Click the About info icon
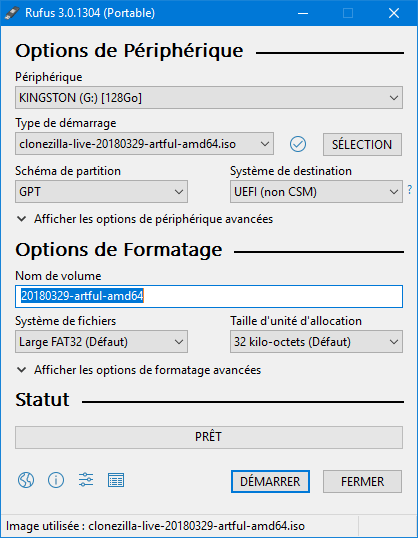The image size is (418, 538). click(x=56, y=480)
